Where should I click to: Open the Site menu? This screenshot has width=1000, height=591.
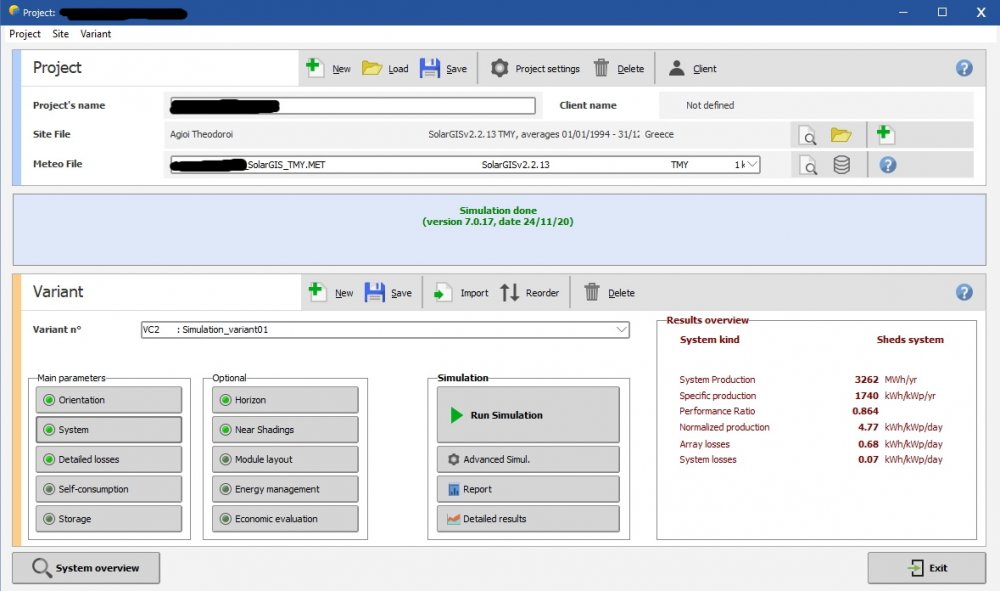(61, 34)
